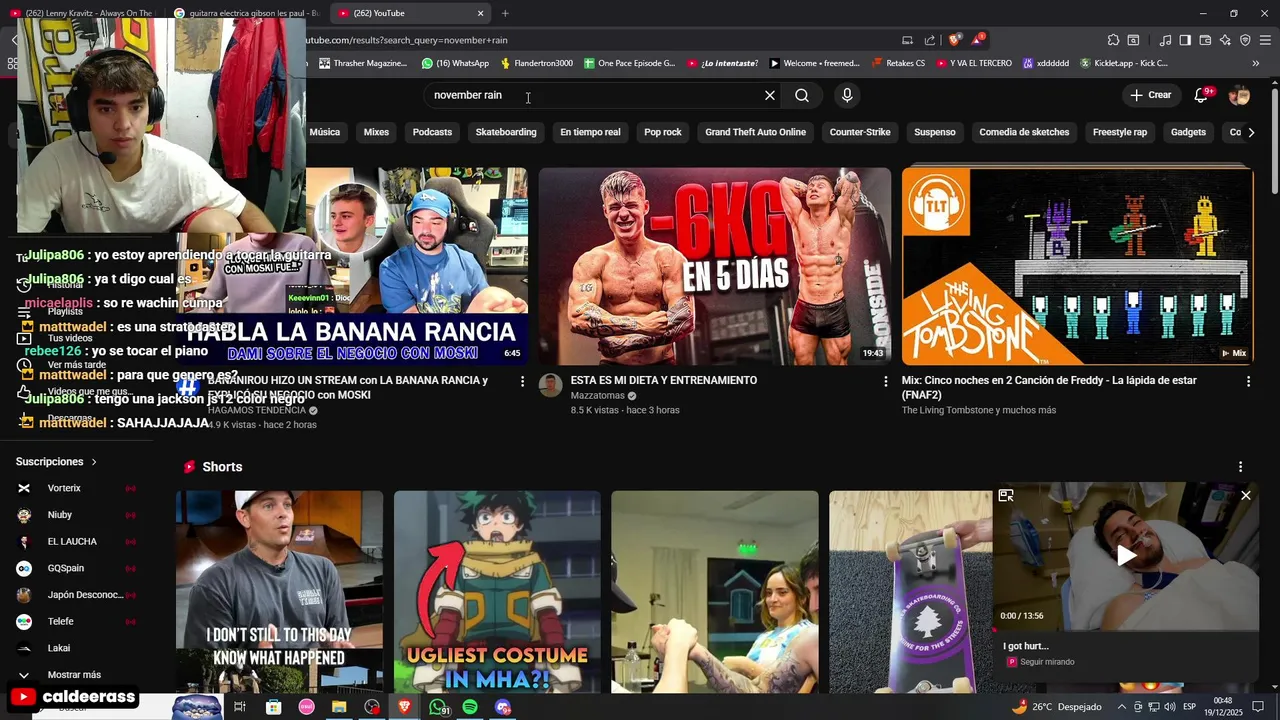Open the Shorts section options menu
This screenshot has height=720, width=1280.
[x=1240, y=467]
